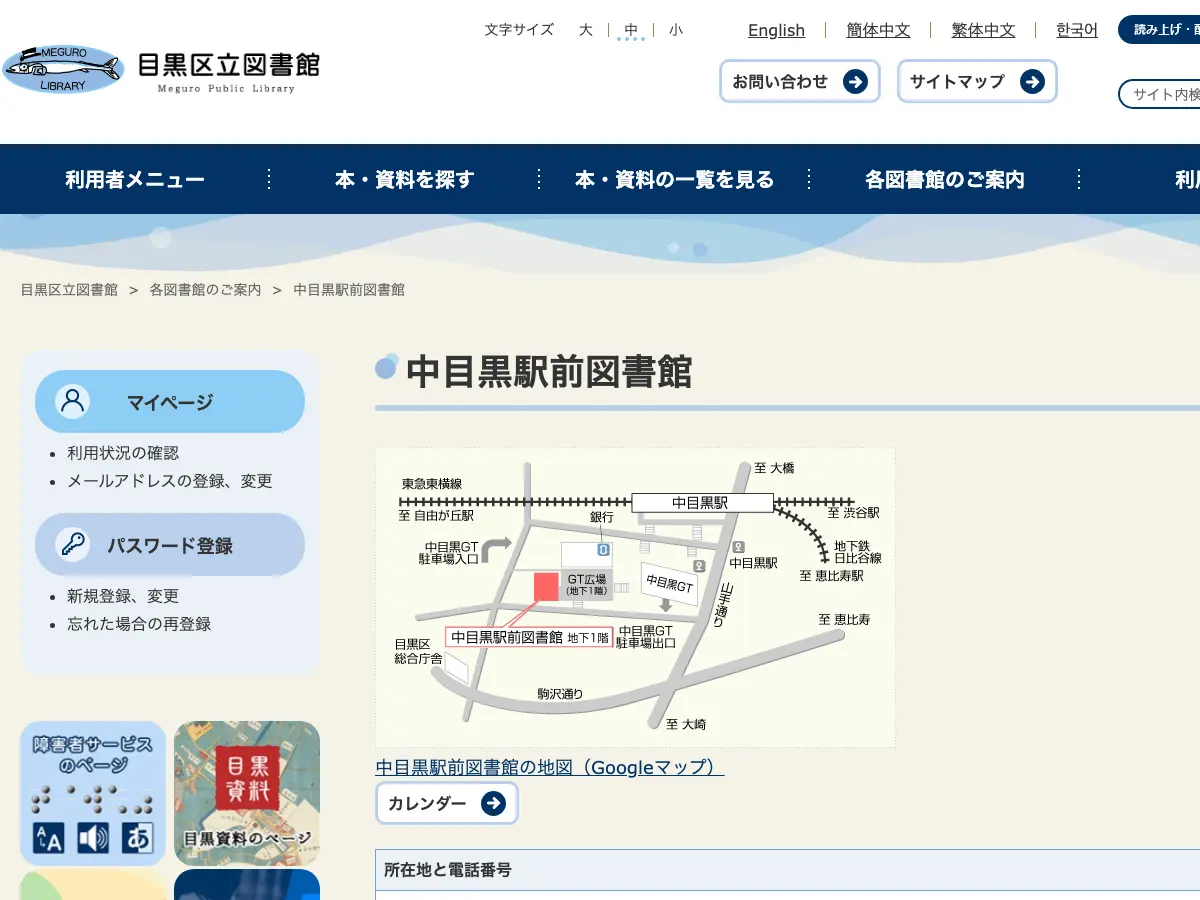Switch language to English
The width and height of the screenshot is (1200, 900).
[x=776, y=30]
